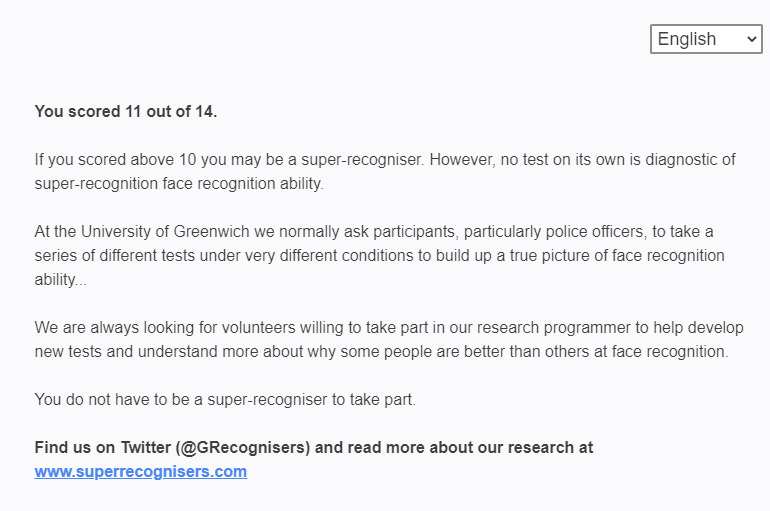This screenshot has height=511, width=770.
Task: Click the '@GRecognisers' Twitter handle text
Action: (243, 448)
